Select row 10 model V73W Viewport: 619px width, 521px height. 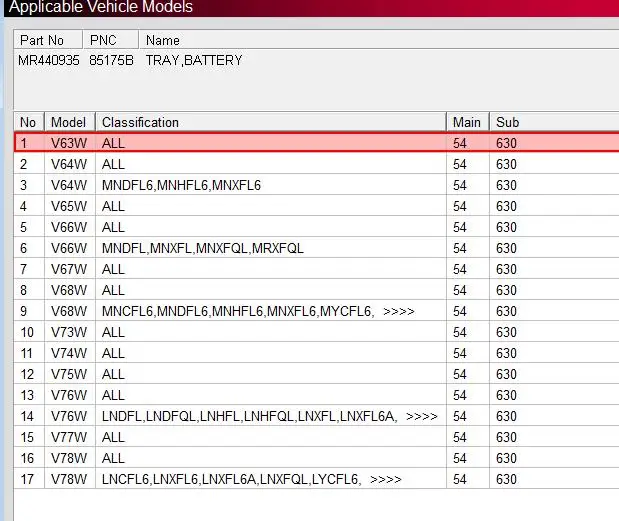pyautogui.click(x=69, y=332)
